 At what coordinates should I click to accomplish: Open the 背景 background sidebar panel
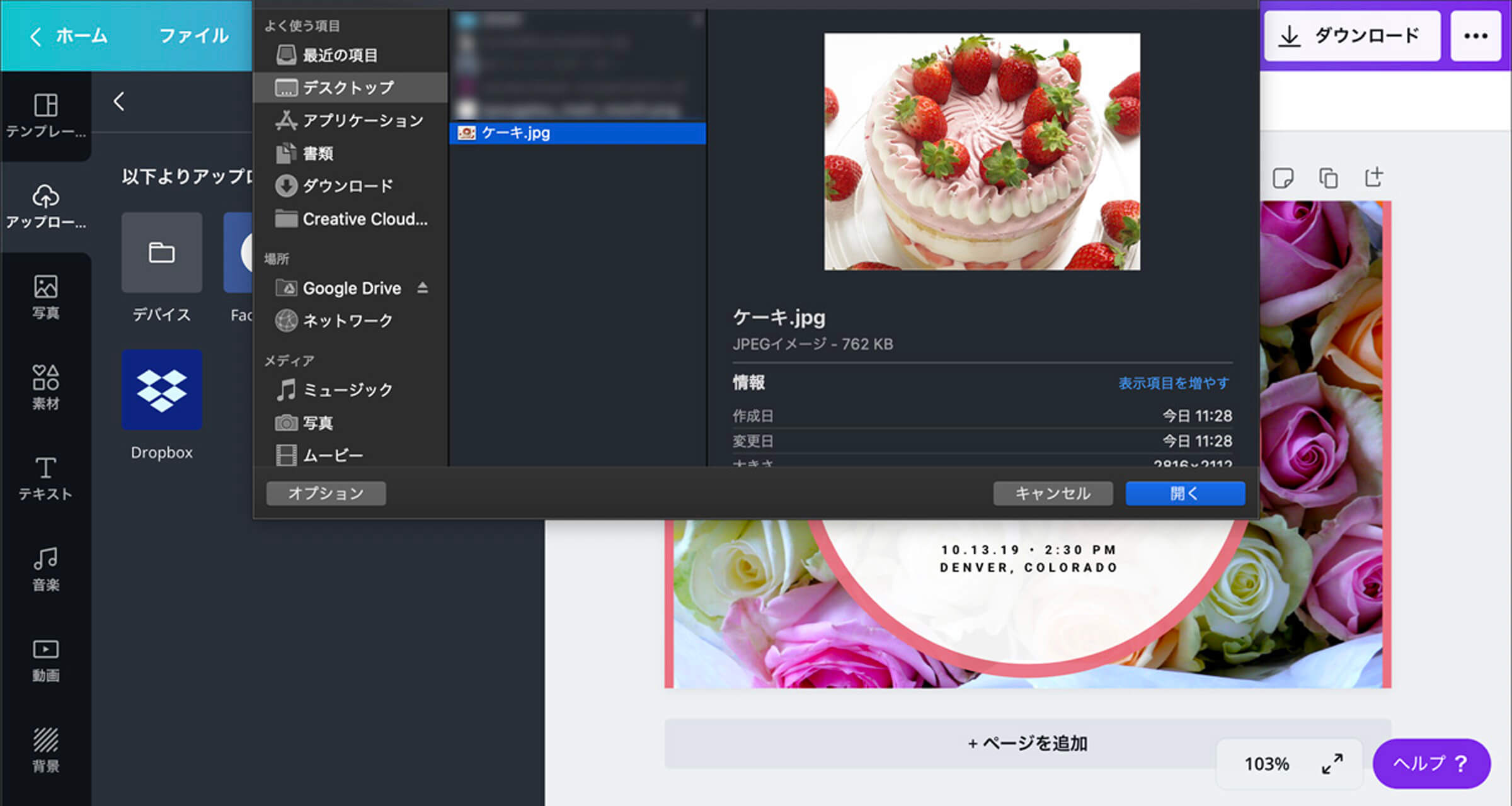[x=45, y=749]
